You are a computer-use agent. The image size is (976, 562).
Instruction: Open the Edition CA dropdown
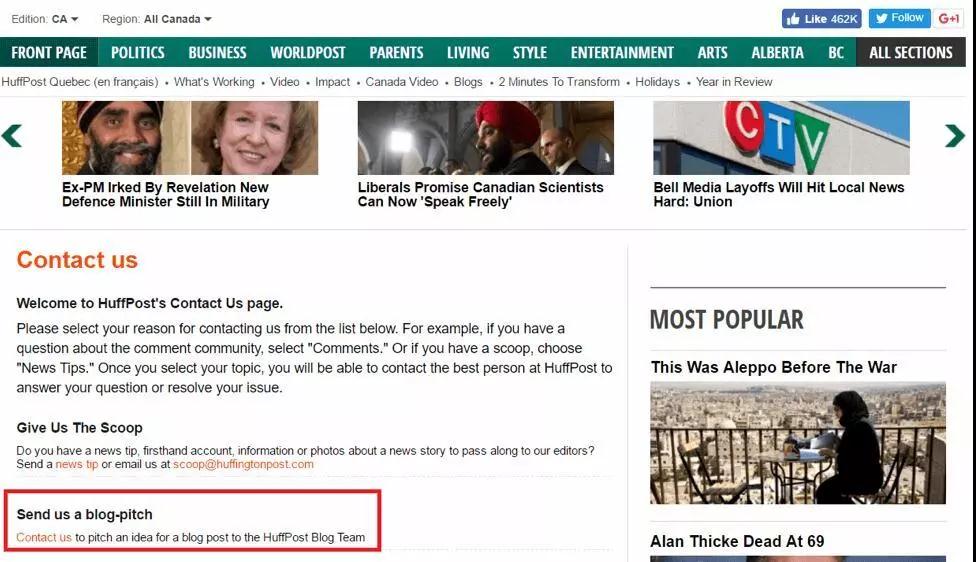coord(45,19)
